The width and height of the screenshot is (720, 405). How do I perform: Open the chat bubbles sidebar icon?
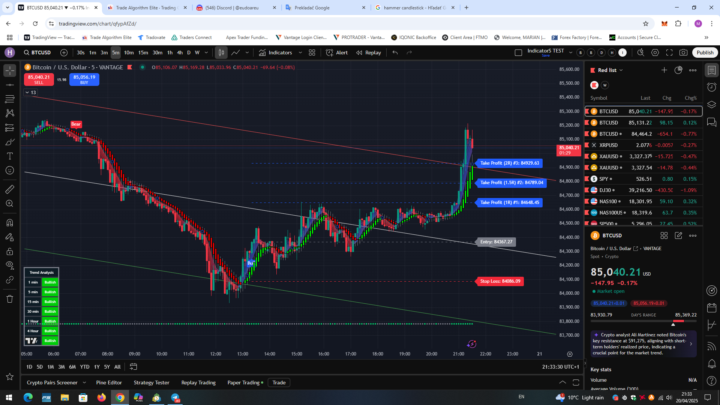[x=712, y=122]
